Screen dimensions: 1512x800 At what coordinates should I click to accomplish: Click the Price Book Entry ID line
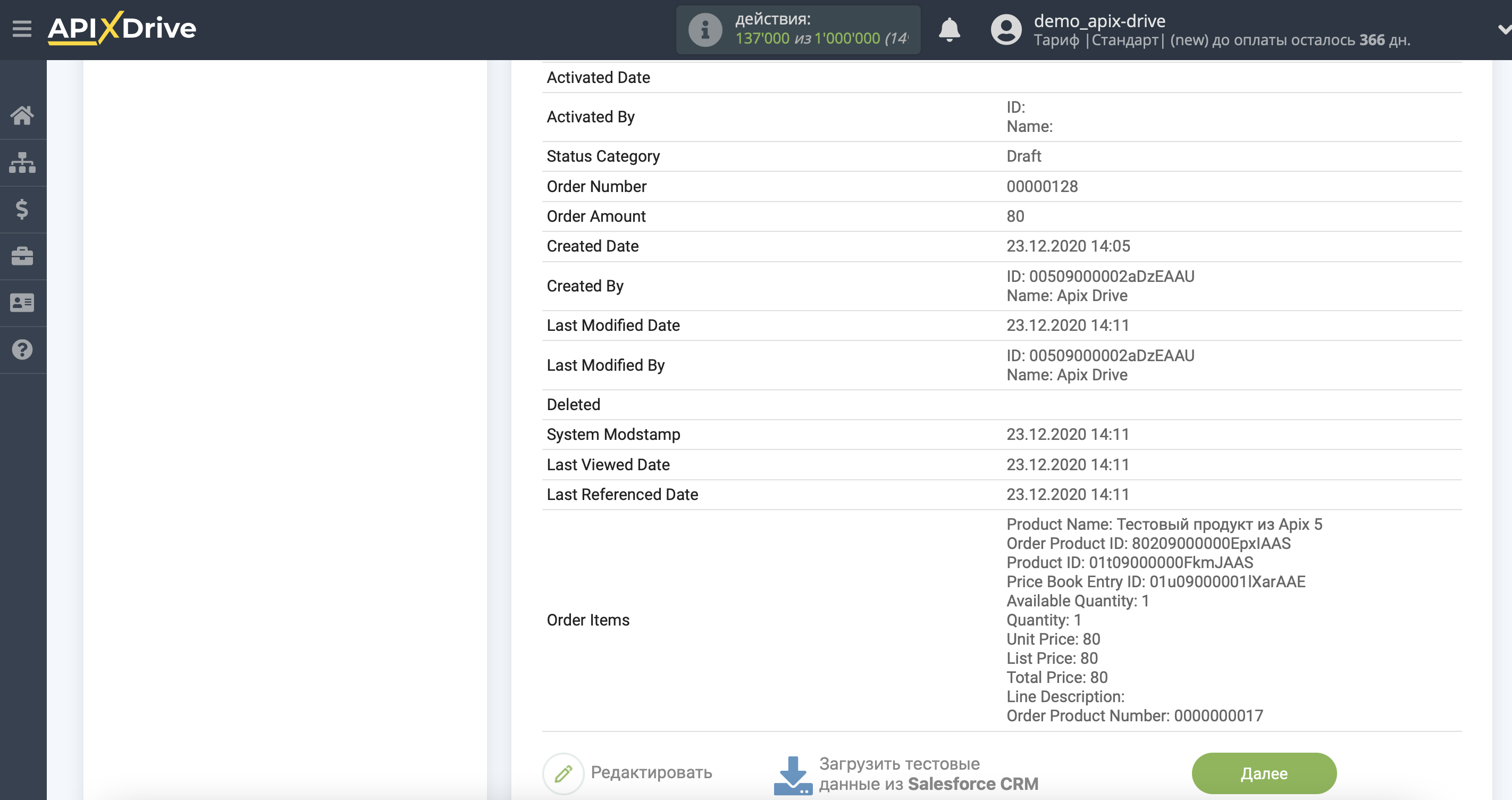[x=1156, y=582]
